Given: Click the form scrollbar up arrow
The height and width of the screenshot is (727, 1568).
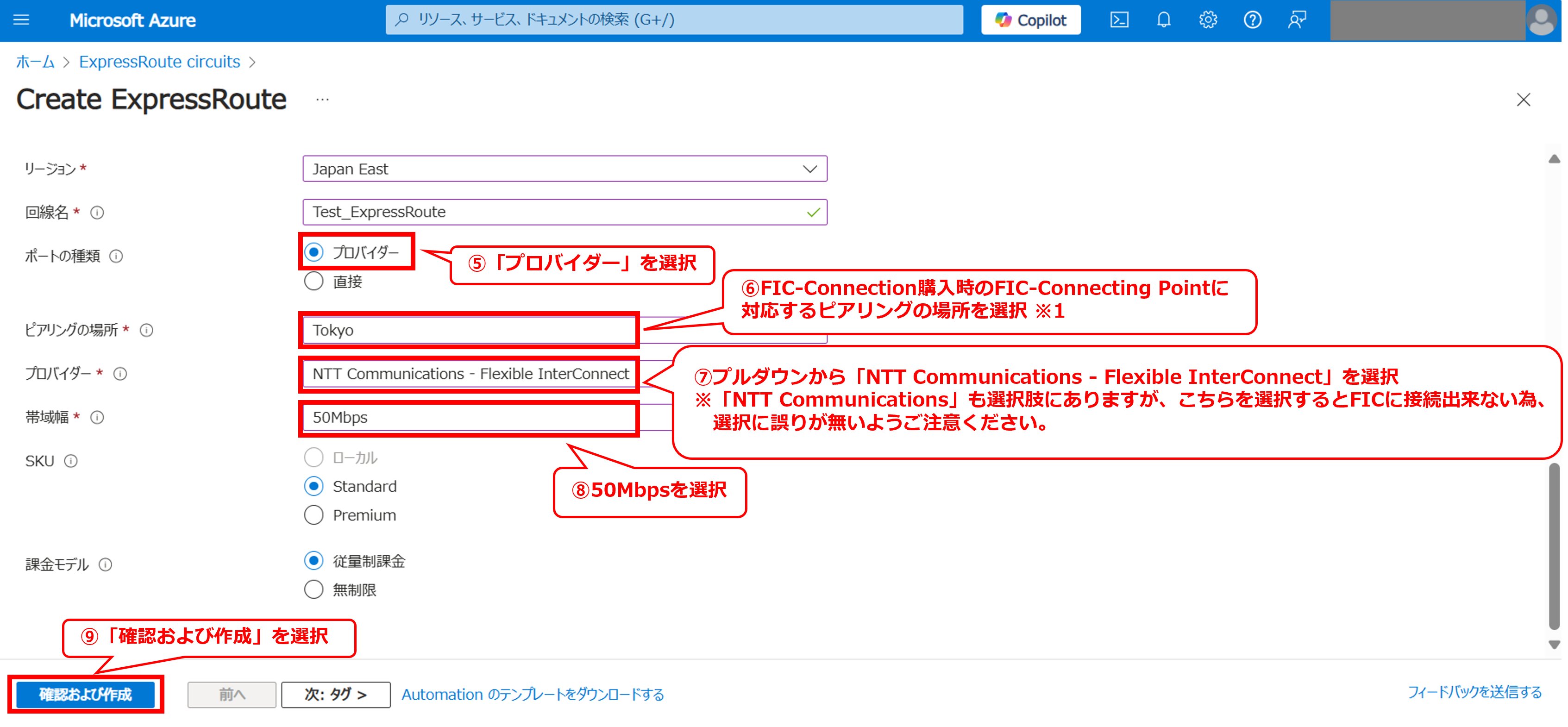Looking at the screenshot, I should click(x=1554, y=159).
